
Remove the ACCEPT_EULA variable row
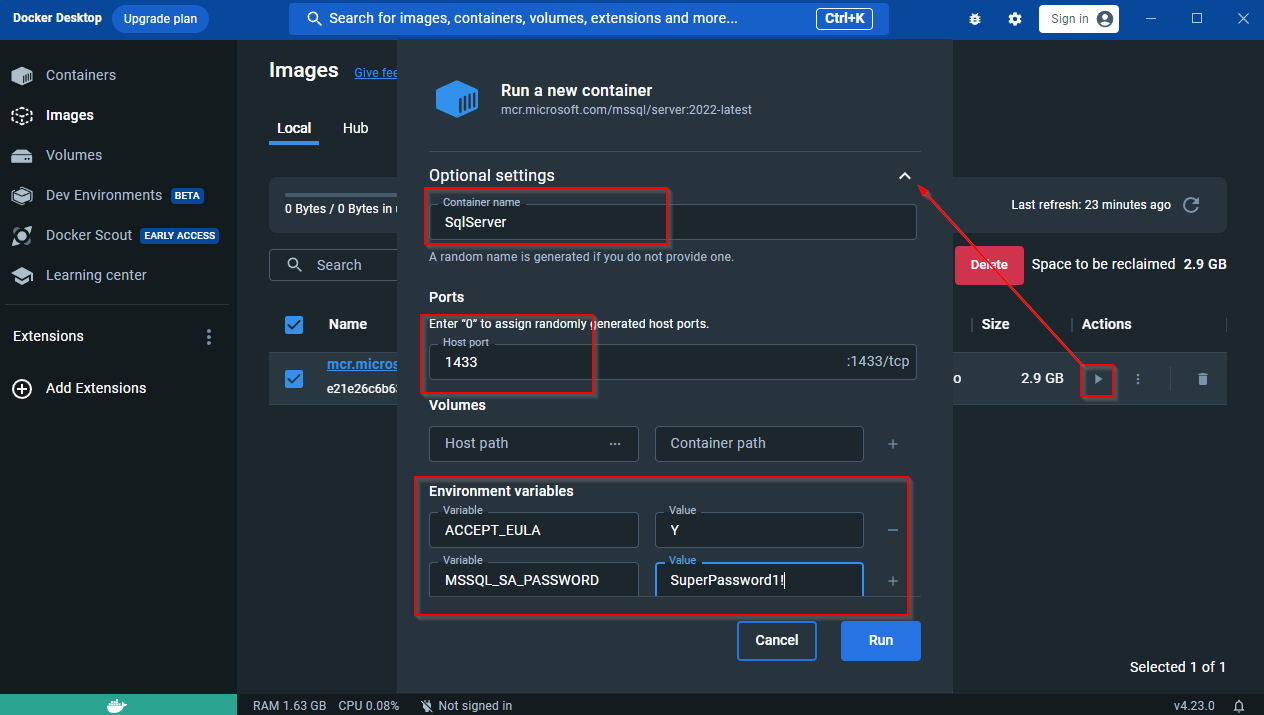[893, 530]
